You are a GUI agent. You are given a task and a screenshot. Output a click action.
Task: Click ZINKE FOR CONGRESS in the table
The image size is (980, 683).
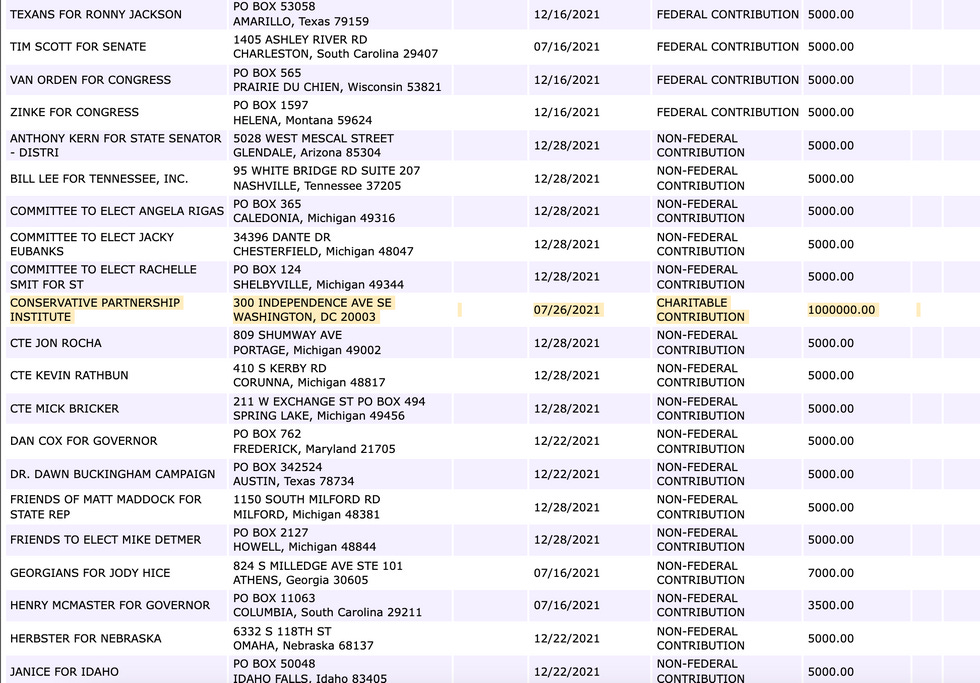(x=74, y=112)
